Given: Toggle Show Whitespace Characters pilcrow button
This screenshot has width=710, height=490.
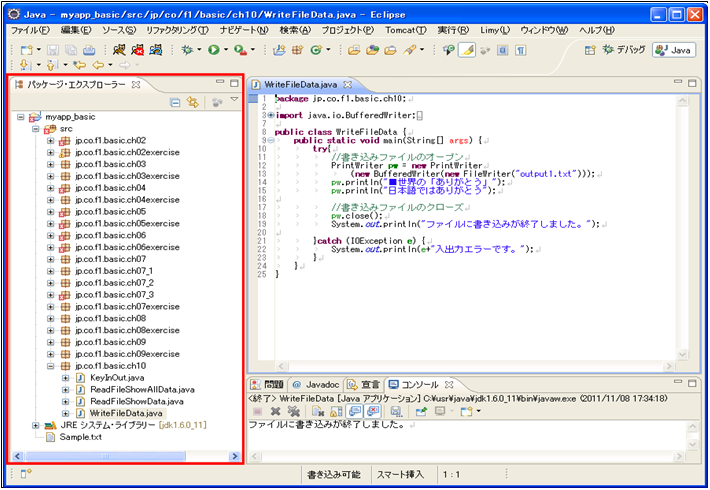Looking at the screenshot, I should coord(520,49).
